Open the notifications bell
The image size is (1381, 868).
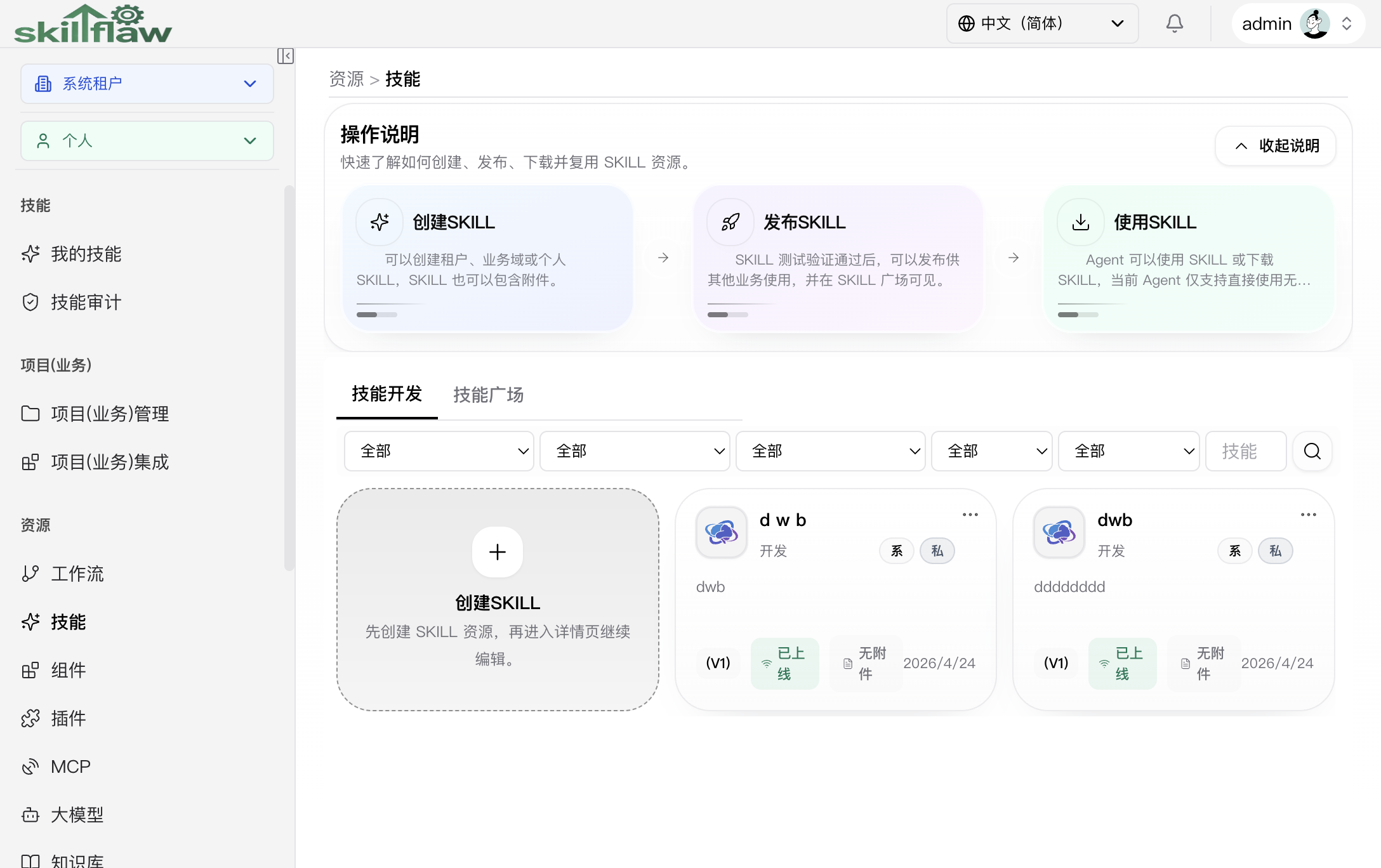1174,23
